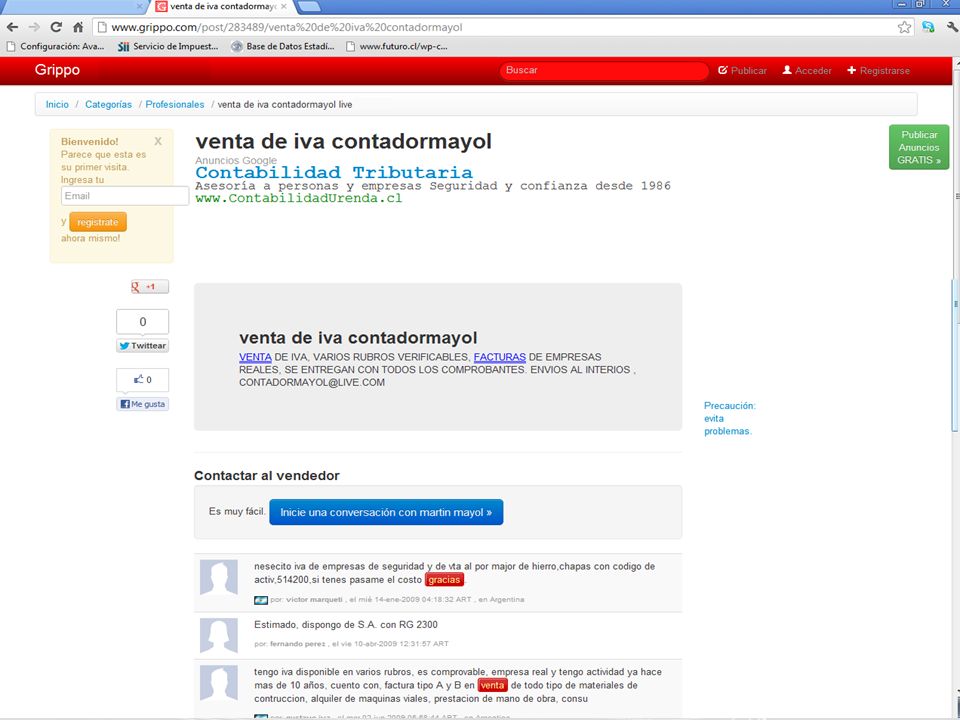Open the 'Servicio de Impuest...' bookmark

[x=168, y=47]
